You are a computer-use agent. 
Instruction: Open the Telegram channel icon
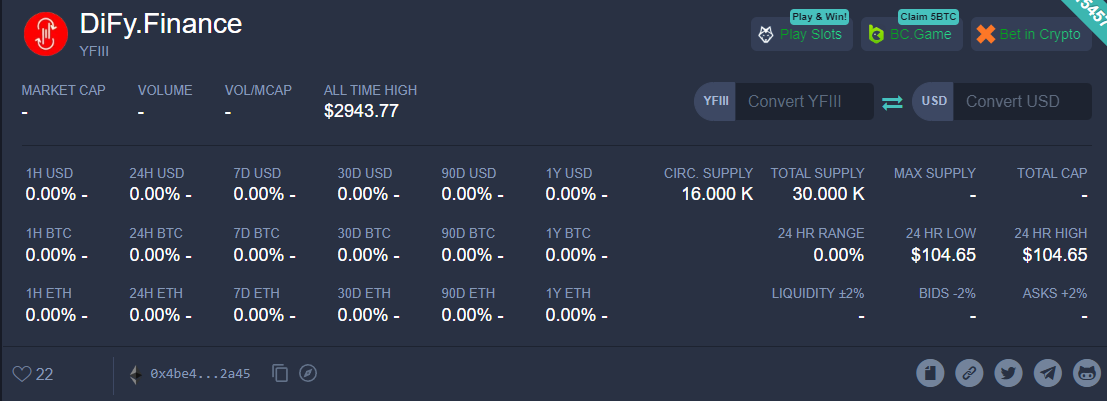1048,373
